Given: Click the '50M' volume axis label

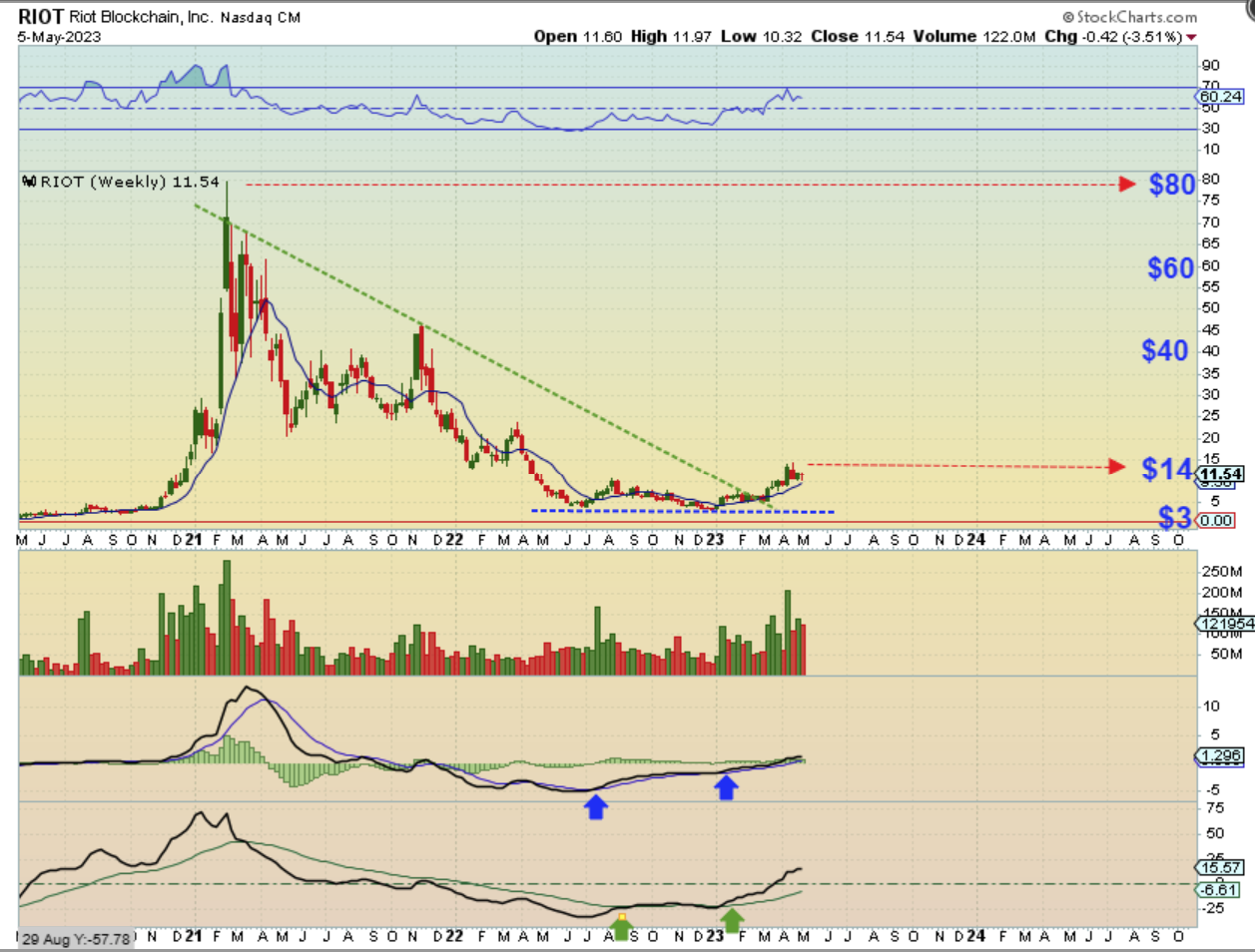Looking at the screenshot, I should [1226, 655].
